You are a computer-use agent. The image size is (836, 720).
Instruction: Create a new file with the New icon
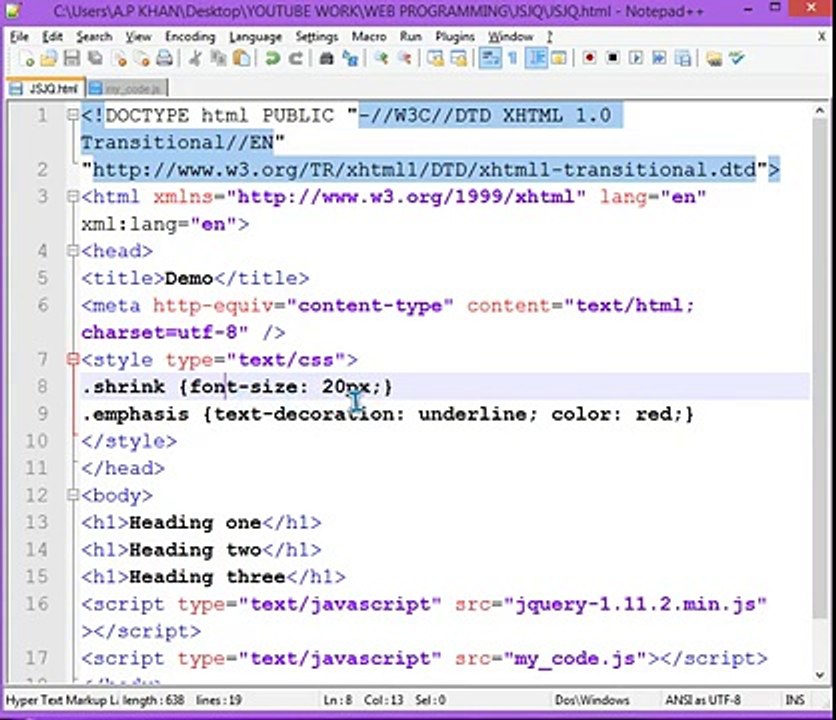click(x=26, y=58)
